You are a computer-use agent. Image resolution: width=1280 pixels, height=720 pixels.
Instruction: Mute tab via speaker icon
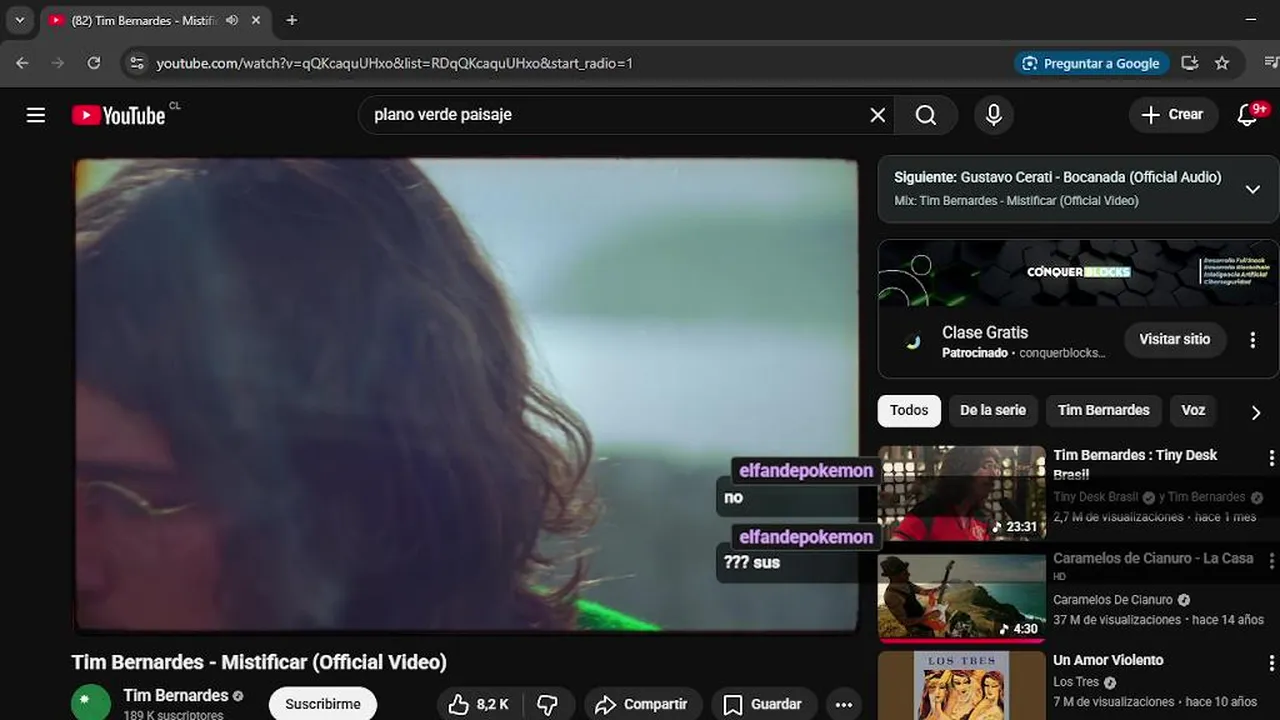click(232, 20)
